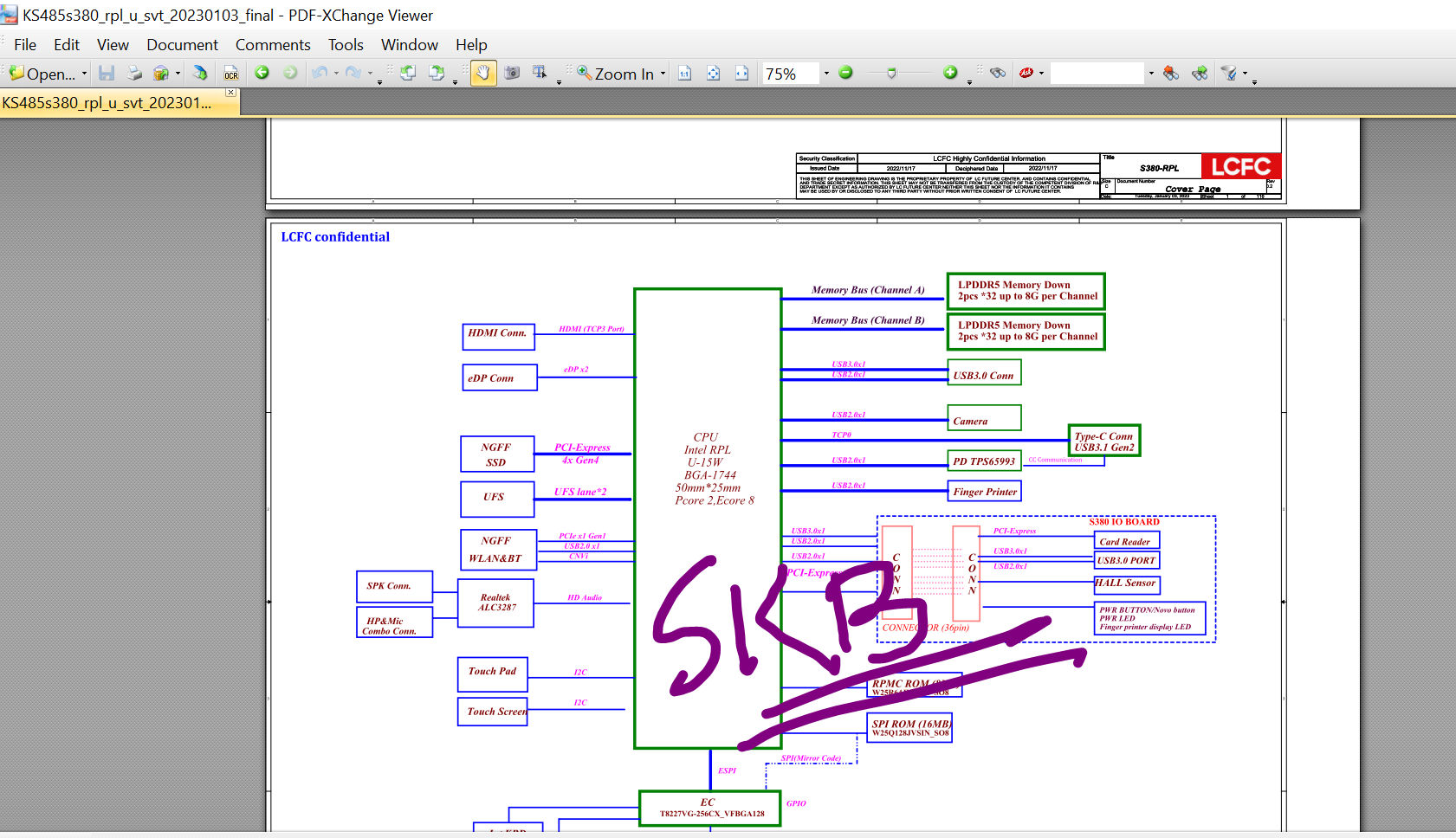Open the Undo history dropdown
This screenshot has height=838, width=1456.
pos(336,74)
